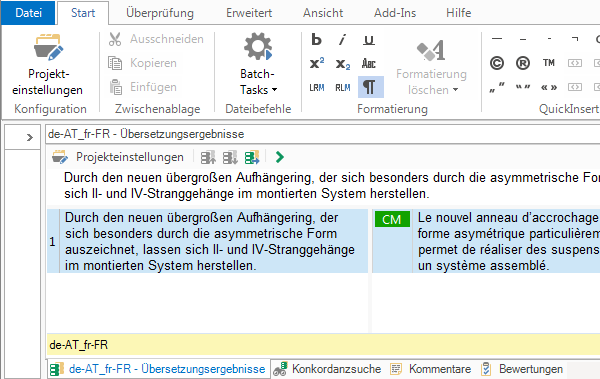The image size is (600, 379).
Task: Click the Einfügen clipboard command
Action: [x=142, y=87]
